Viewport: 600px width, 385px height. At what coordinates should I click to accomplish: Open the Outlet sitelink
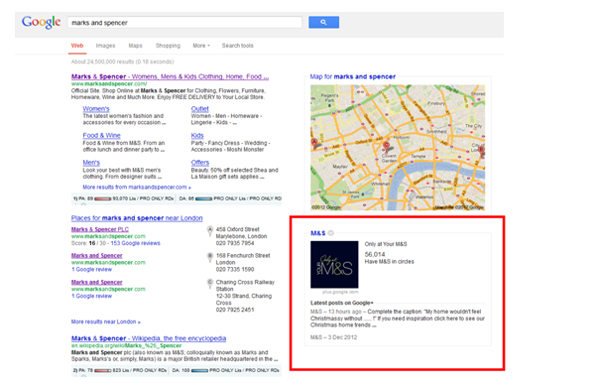point(200,109)
